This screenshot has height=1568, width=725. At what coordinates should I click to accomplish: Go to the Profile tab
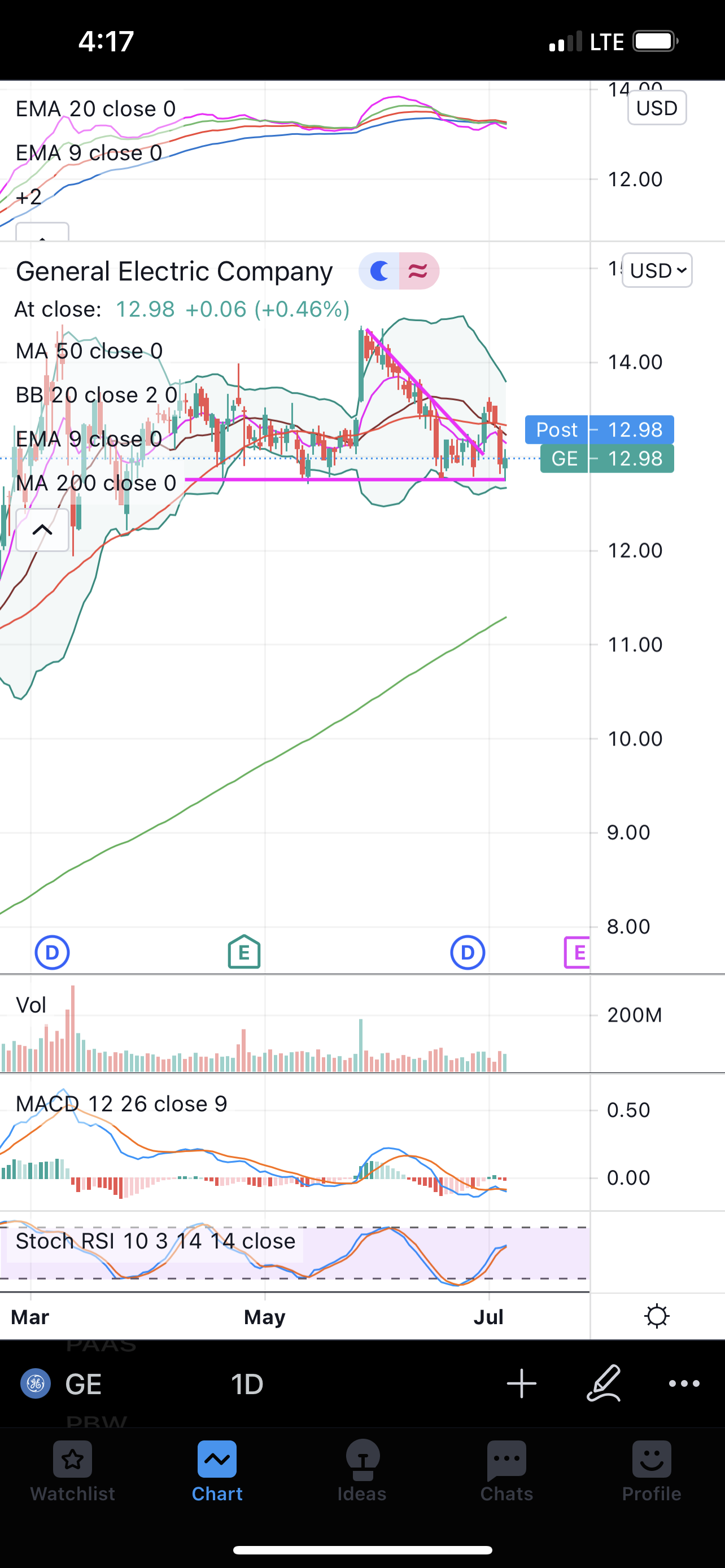[652, 1473]
